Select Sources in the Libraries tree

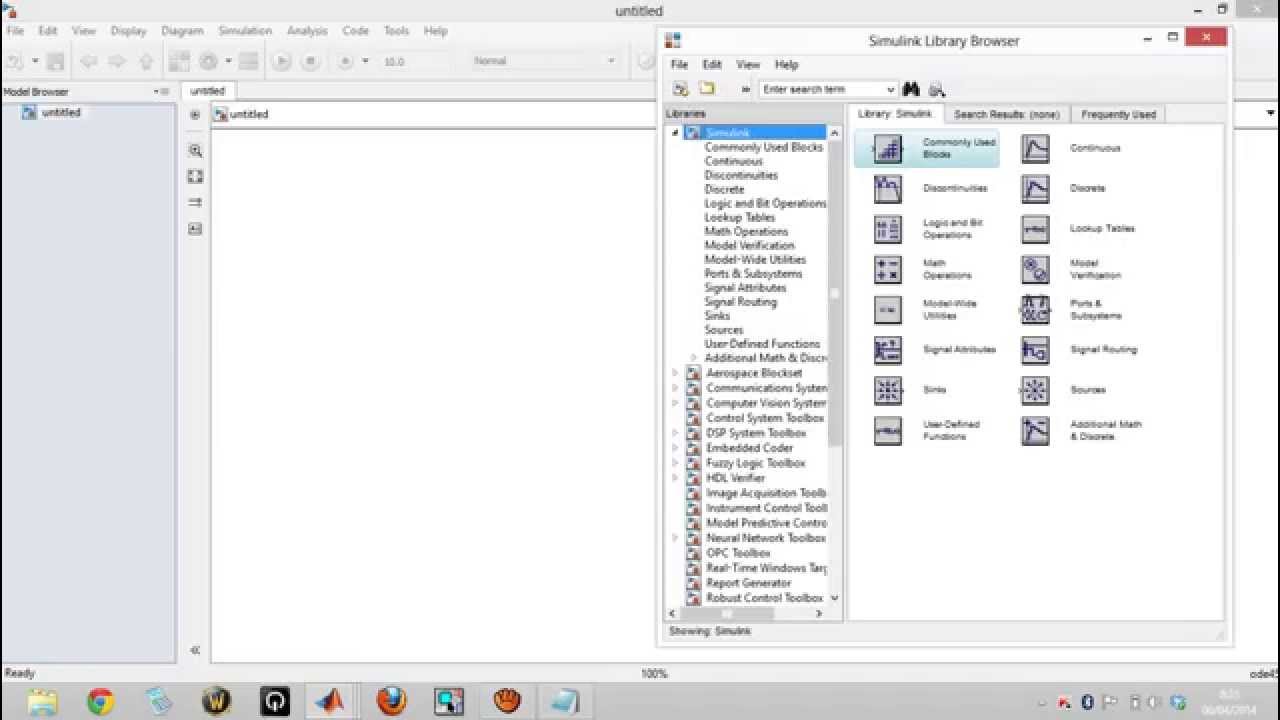pos(724,330)
